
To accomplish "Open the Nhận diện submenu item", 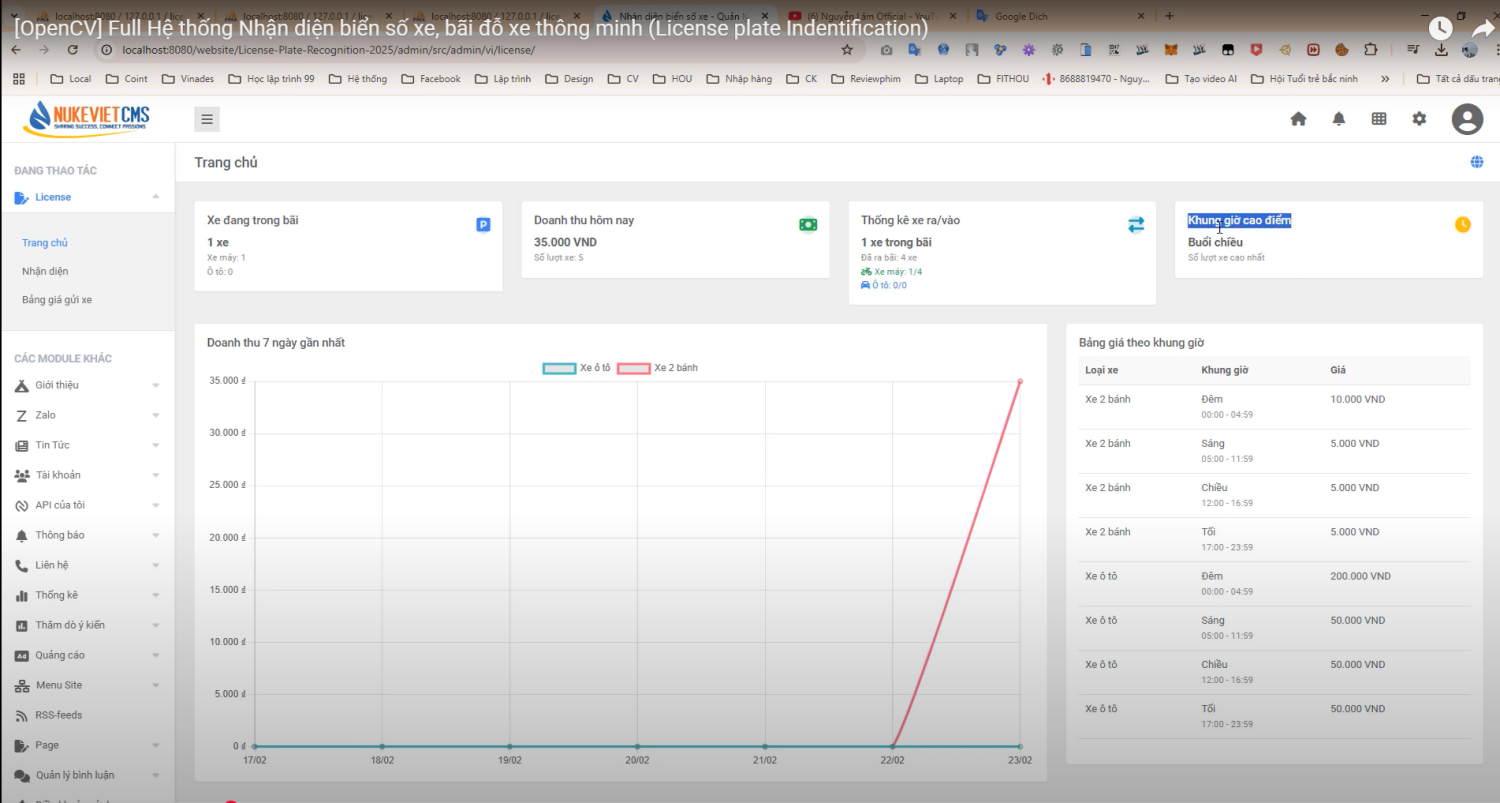I will click(x=45, y=271).
